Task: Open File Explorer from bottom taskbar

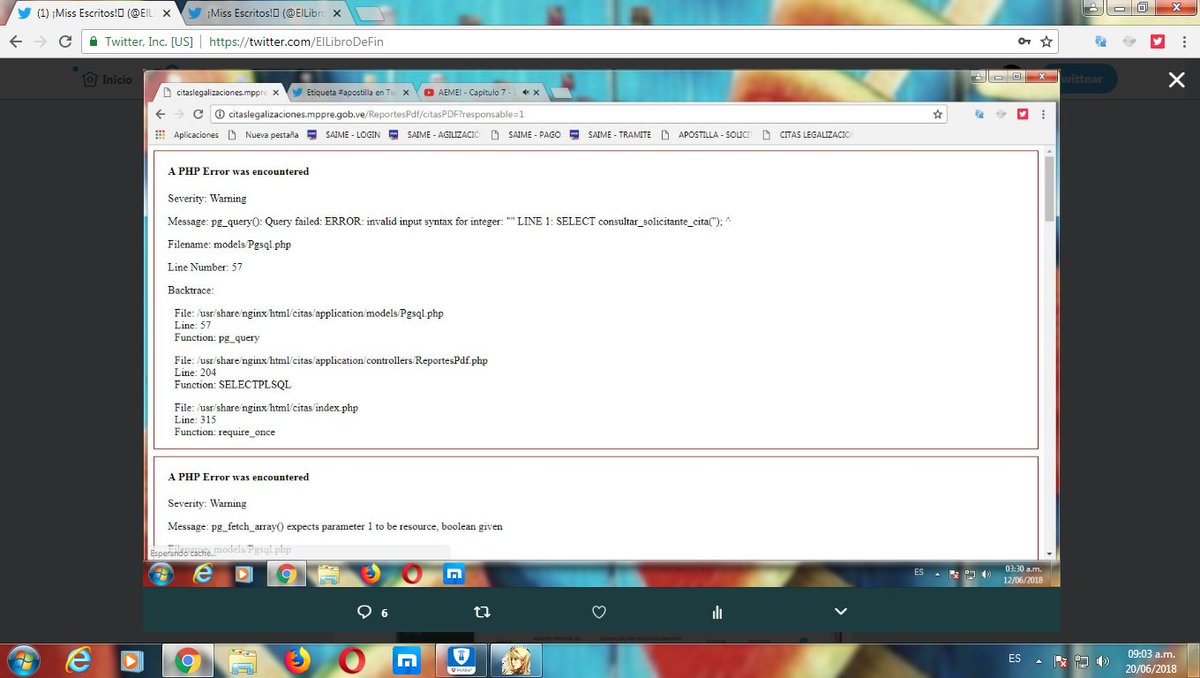Action: point(243,660)
